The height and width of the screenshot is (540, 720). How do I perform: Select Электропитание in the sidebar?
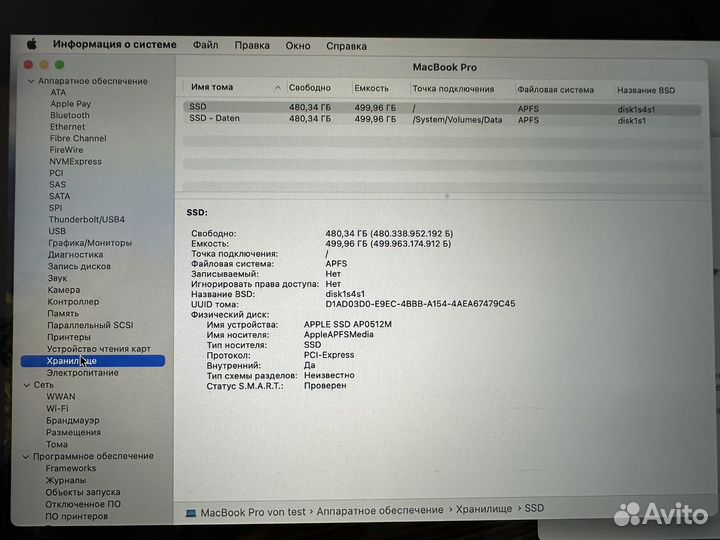[83, 373]
